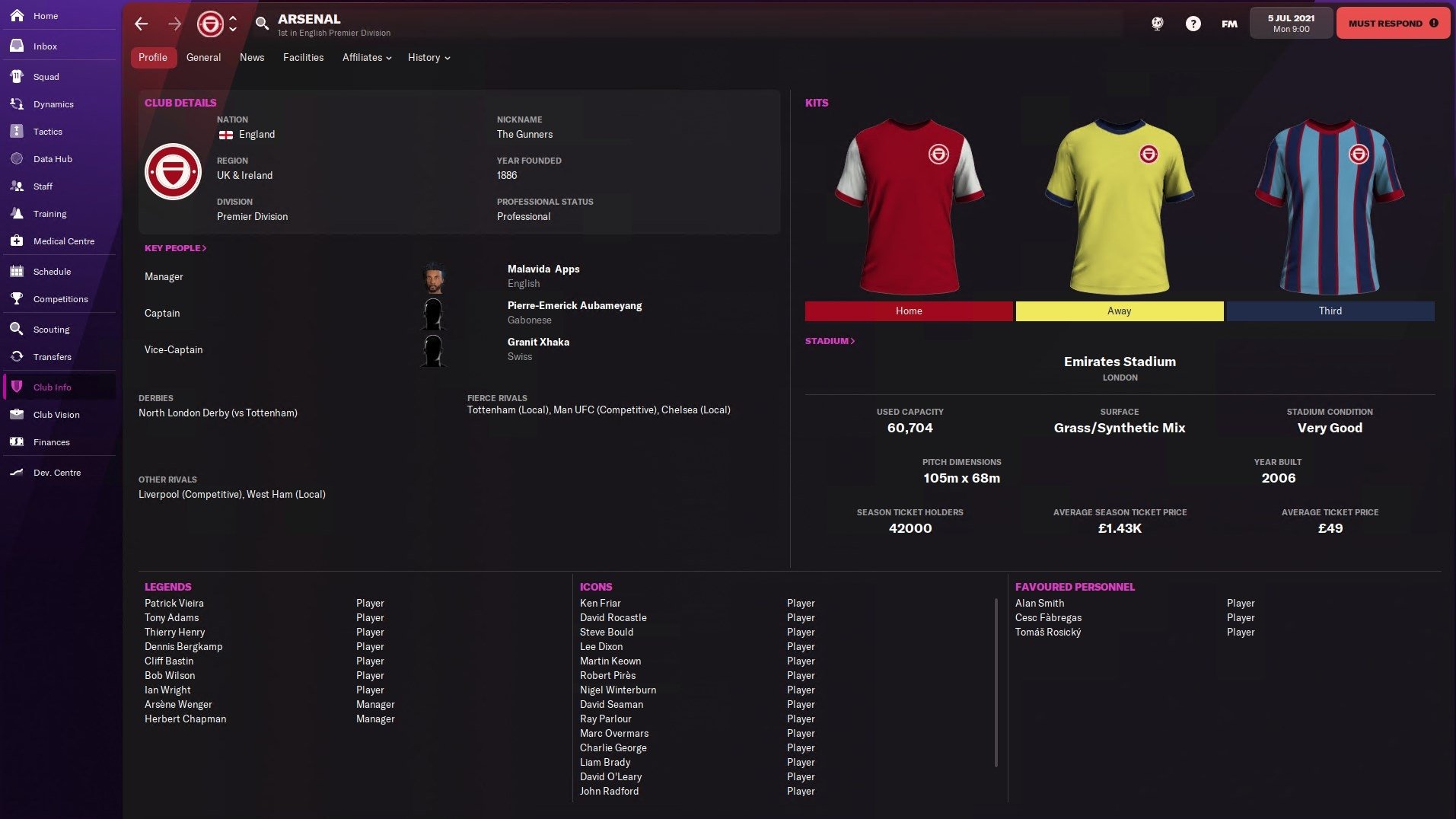Click the Home kit shirt image
Image resolution: width=1456 pixels, height=819 pixels.
(909, 206)
